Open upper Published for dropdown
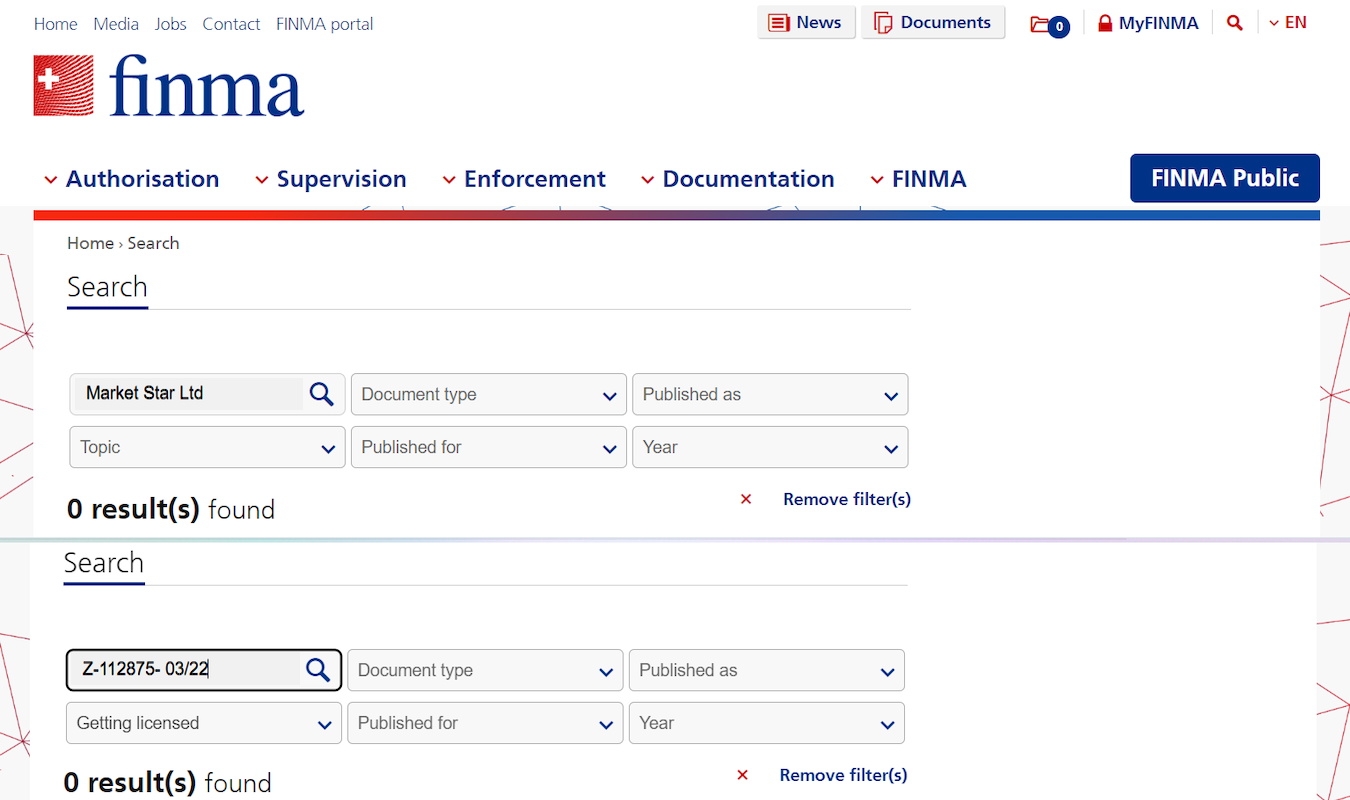 [x=488, y=447]
